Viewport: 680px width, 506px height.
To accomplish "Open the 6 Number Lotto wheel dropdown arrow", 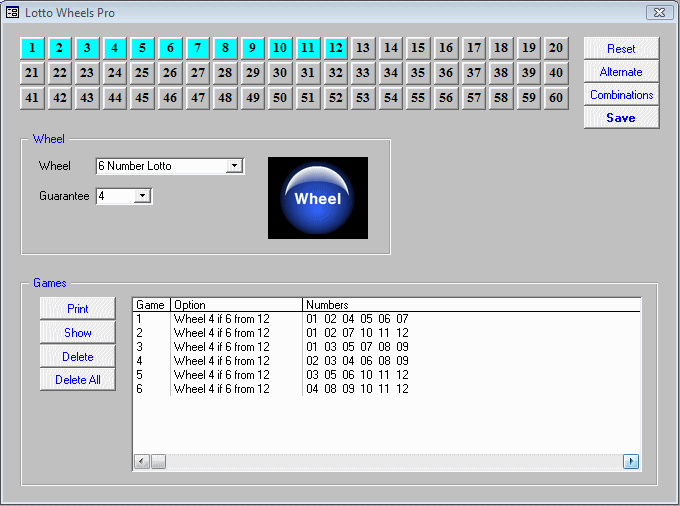I will coord(234,166).
